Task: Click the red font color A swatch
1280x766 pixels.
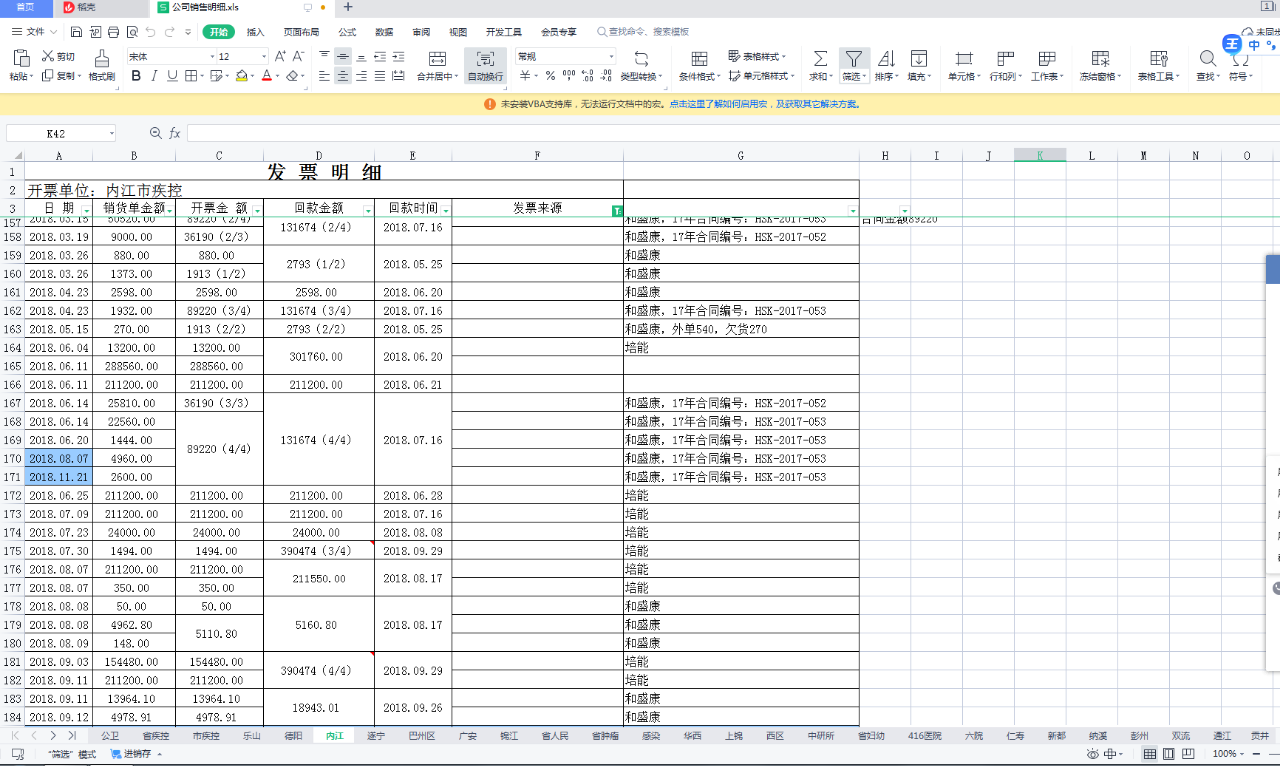Action: (x=267, y=76)
